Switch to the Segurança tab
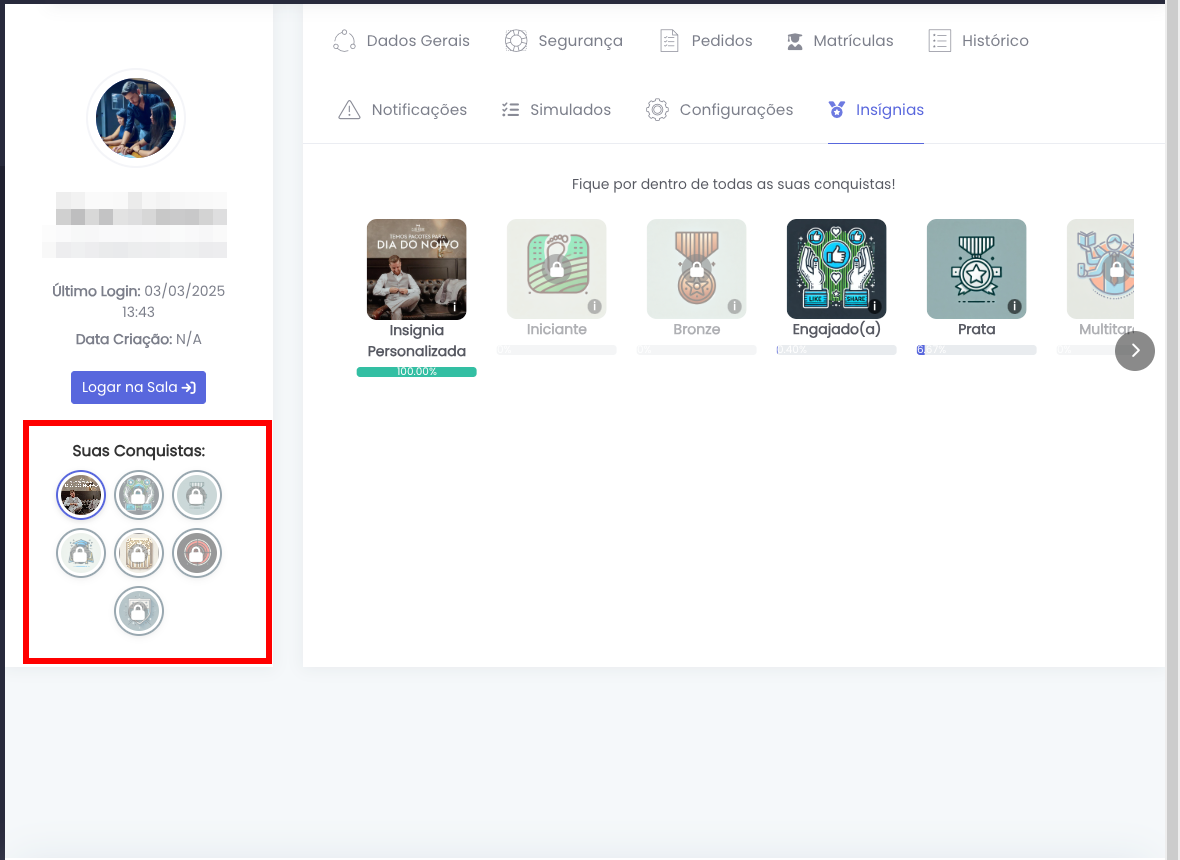Viewport: 1180px width, 860px height. coord(564,41)
